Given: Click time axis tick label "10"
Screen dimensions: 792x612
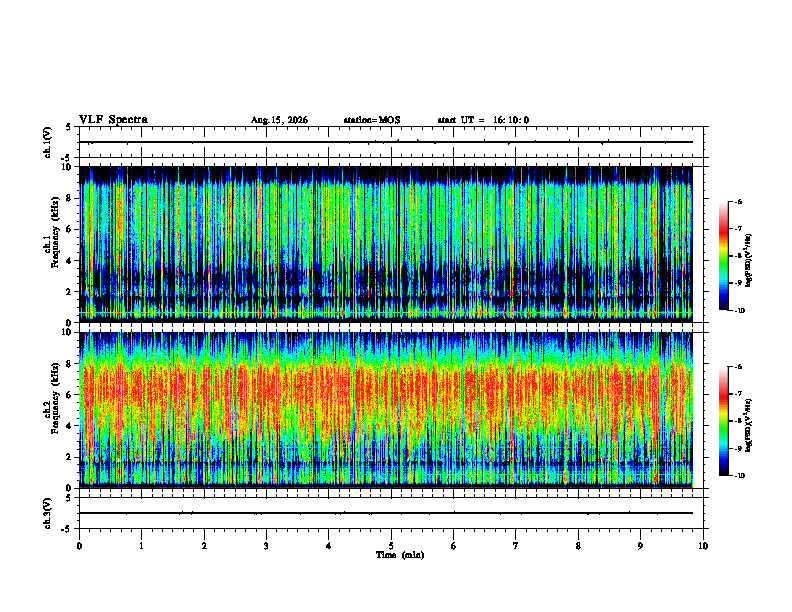Looking at the screenshot, I should [x=703, y=546].
